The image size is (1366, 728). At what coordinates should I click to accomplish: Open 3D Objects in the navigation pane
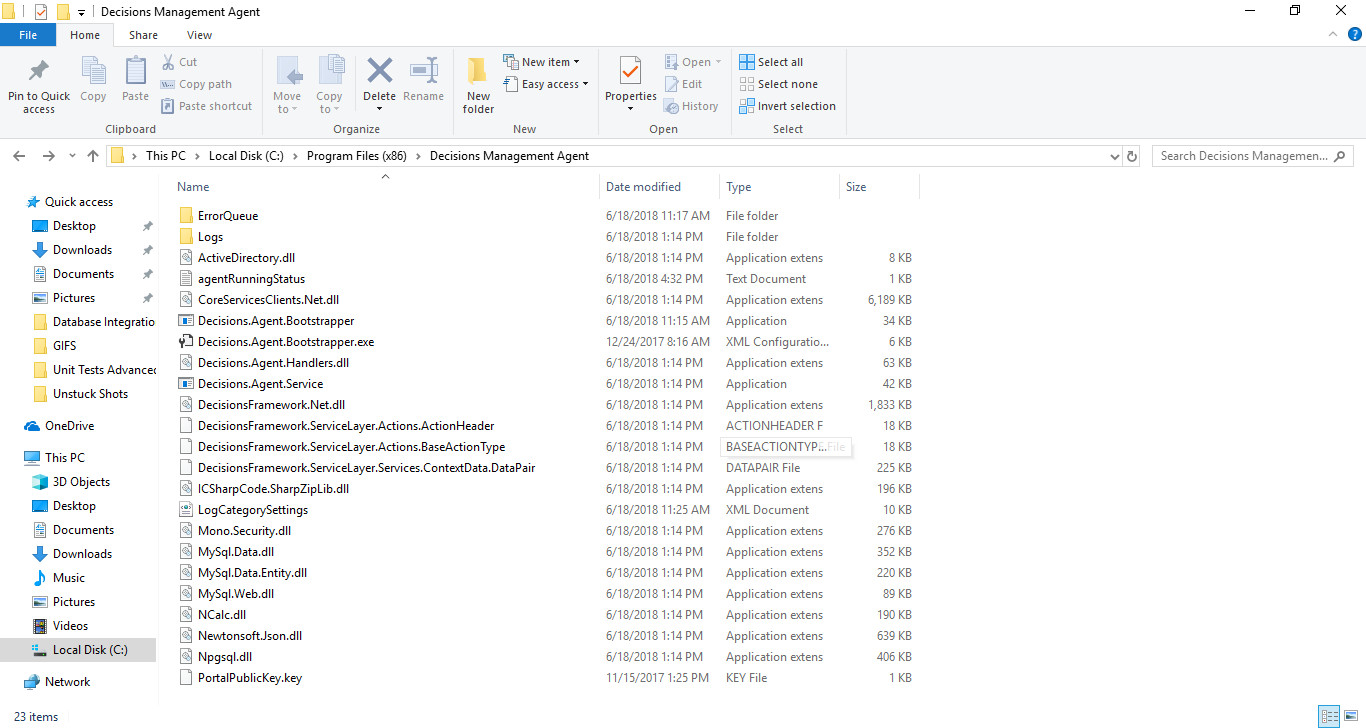pos(81,482)
